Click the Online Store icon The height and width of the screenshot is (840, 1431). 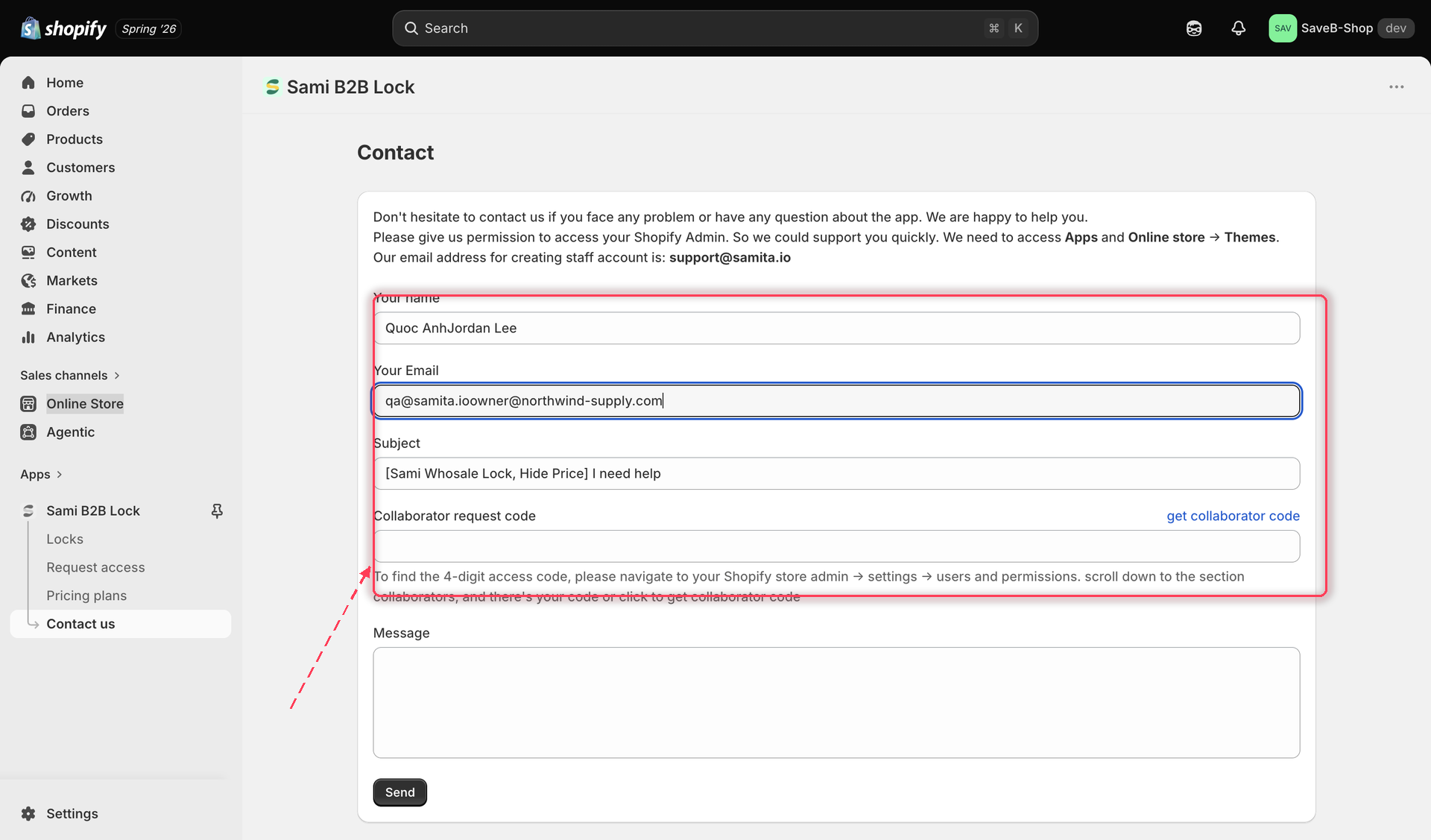coord(28,404)
